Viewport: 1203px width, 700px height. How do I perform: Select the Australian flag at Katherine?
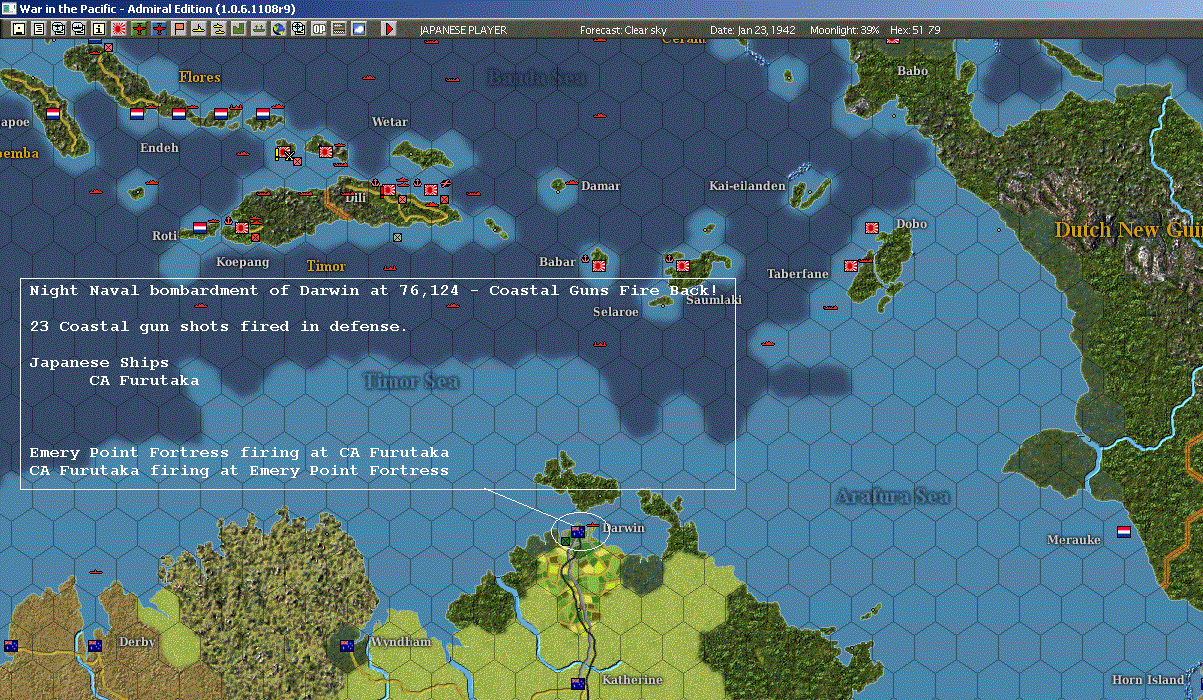577,684
